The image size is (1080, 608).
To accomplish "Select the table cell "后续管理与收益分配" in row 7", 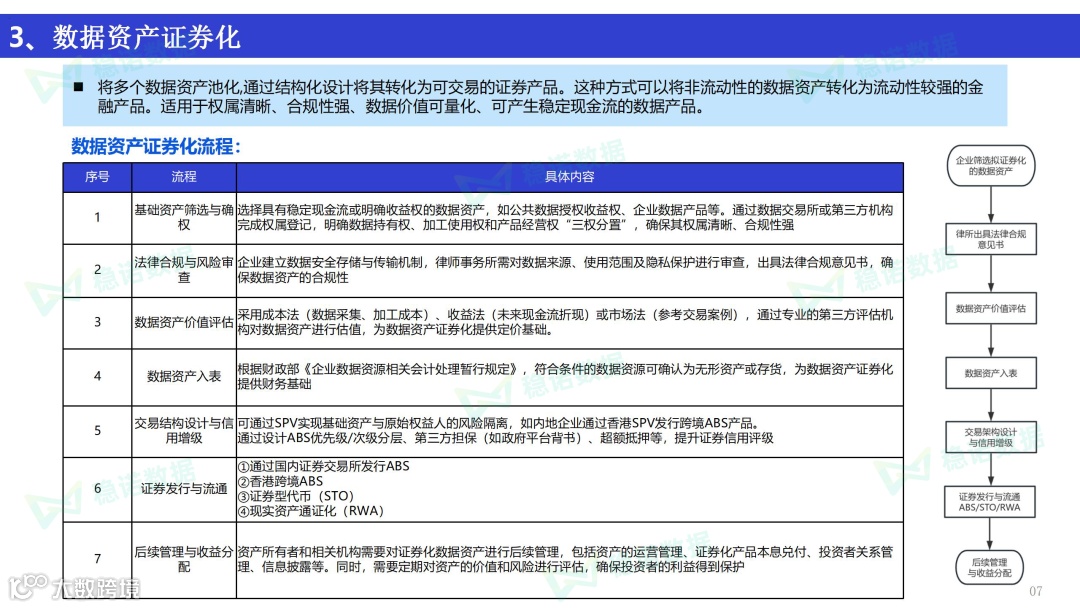I will [184, 559].
